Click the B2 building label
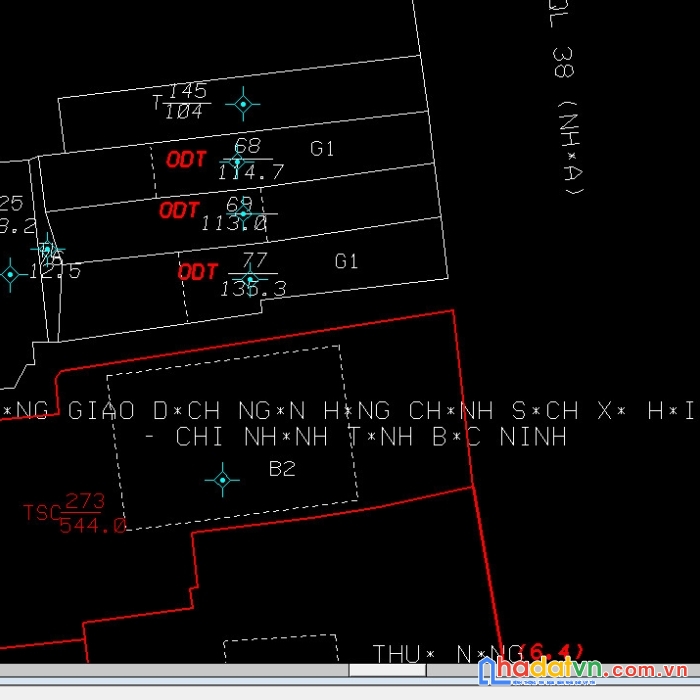 [282, 468]
